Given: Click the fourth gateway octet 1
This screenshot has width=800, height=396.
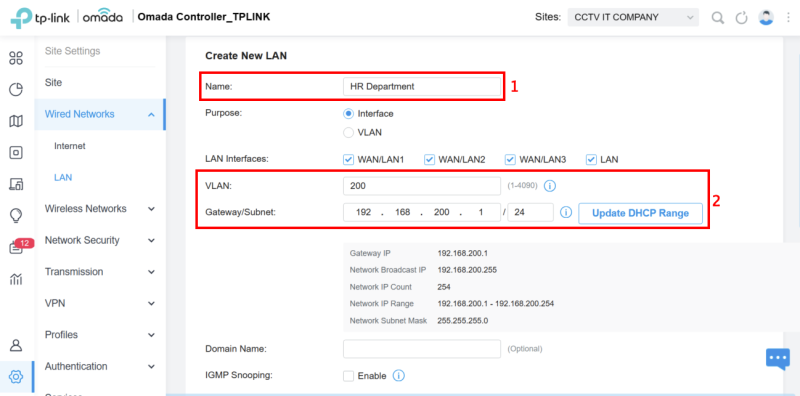Looking at the screenshot, I should coord(480,212).
